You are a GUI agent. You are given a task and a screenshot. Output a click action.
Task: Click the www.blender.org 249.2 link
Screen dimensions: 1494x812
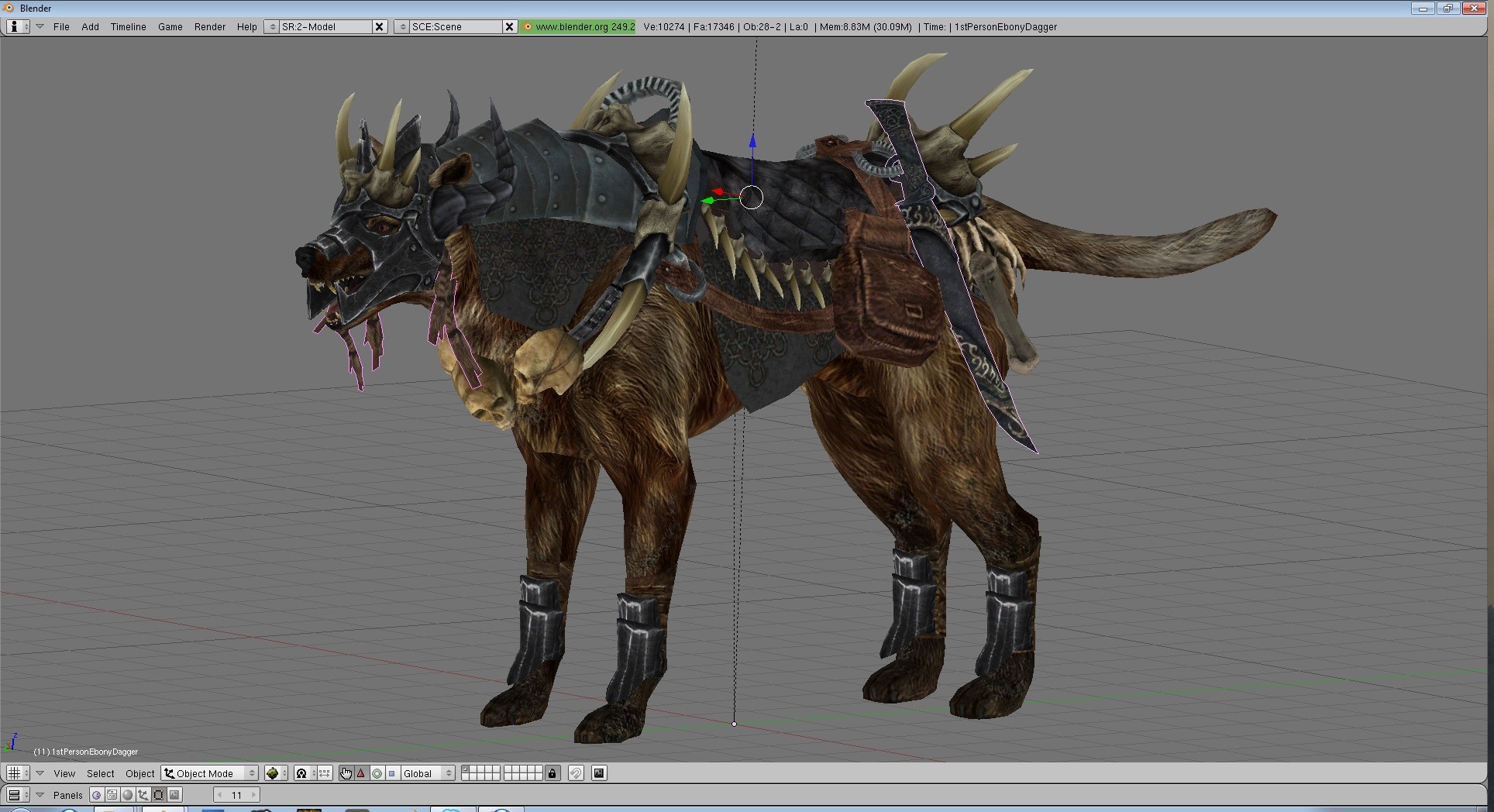point(578,26)
